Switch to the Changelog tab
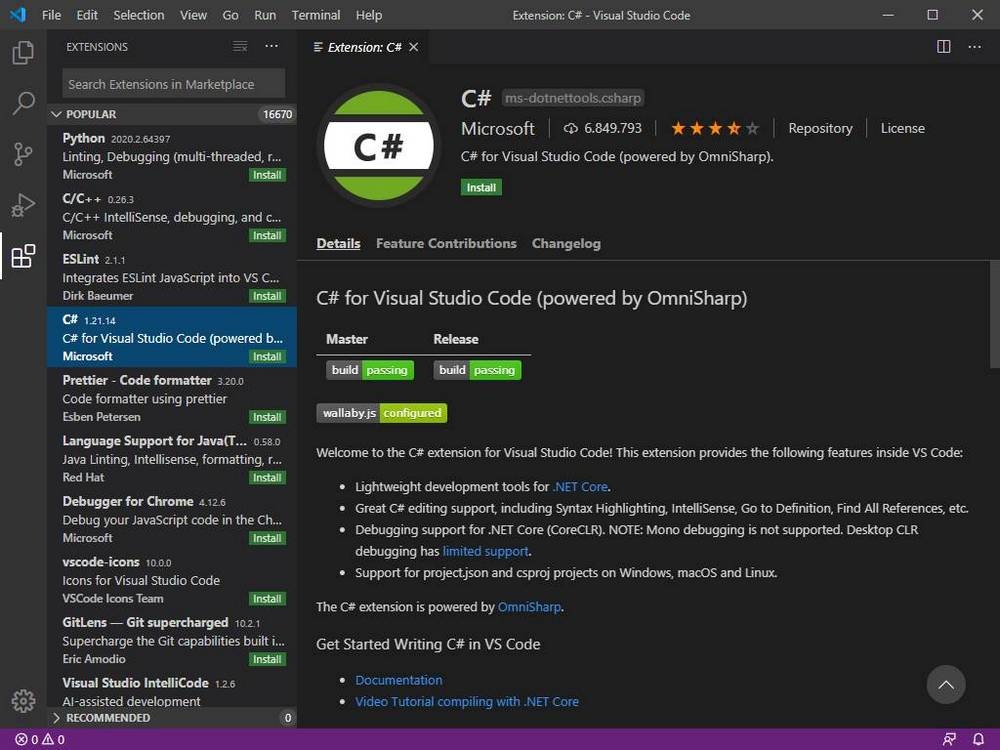The height and width of the screenshot is (750, 1000). 566,243
